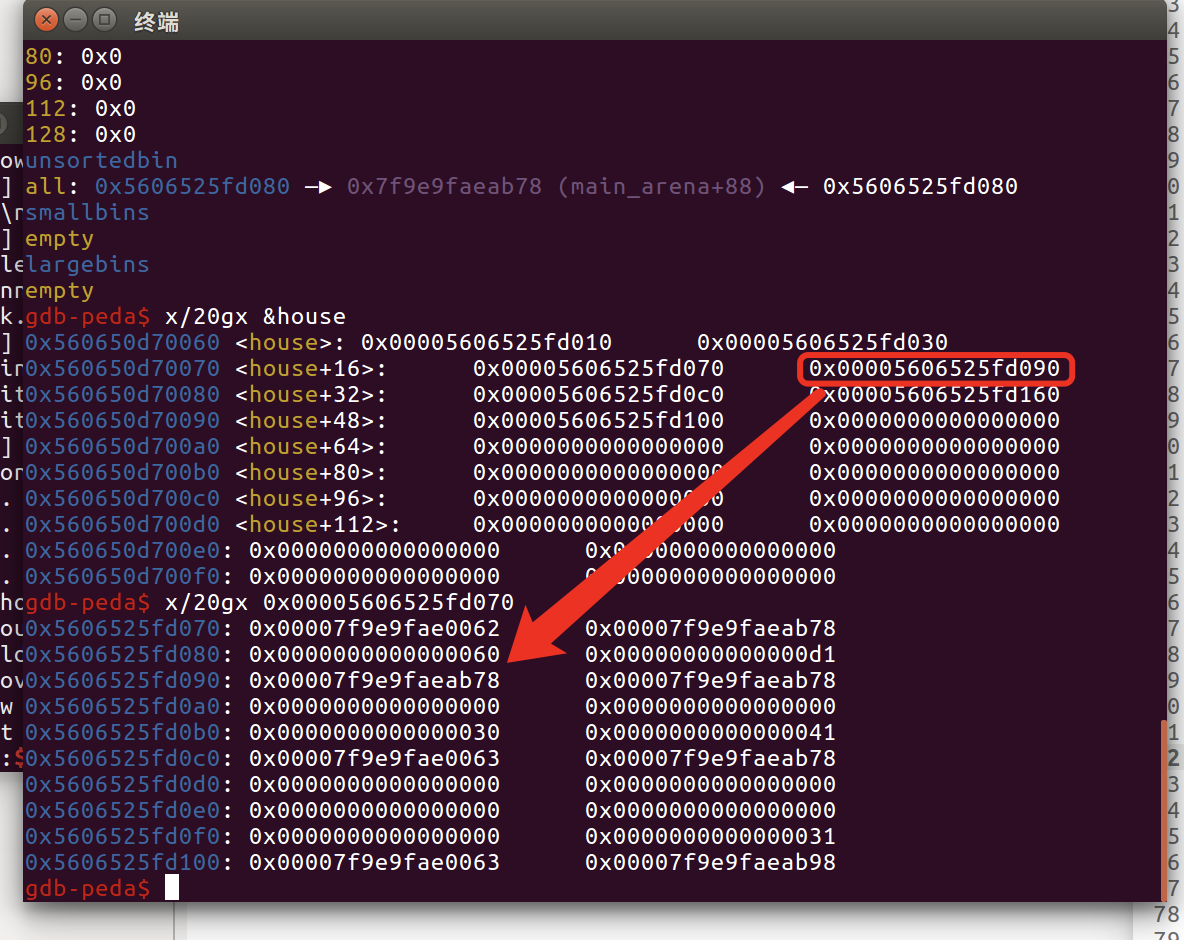This screenshot has width=1184, height=940.
Task: Click the 终端 window title
Action: click(x=157, y=22)
